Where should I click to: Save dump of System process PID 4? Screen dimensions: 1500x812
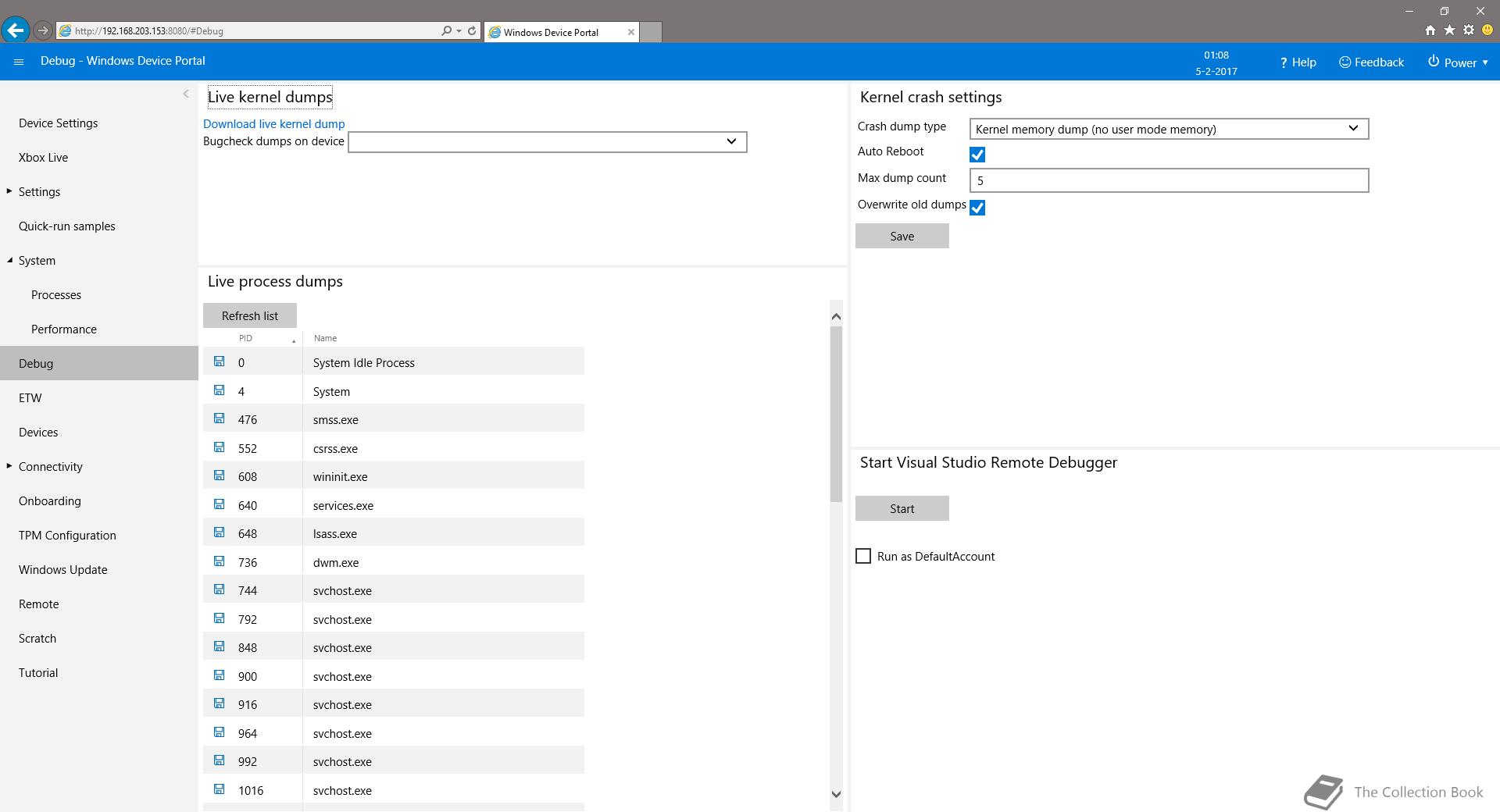click(x=220, y=390)
